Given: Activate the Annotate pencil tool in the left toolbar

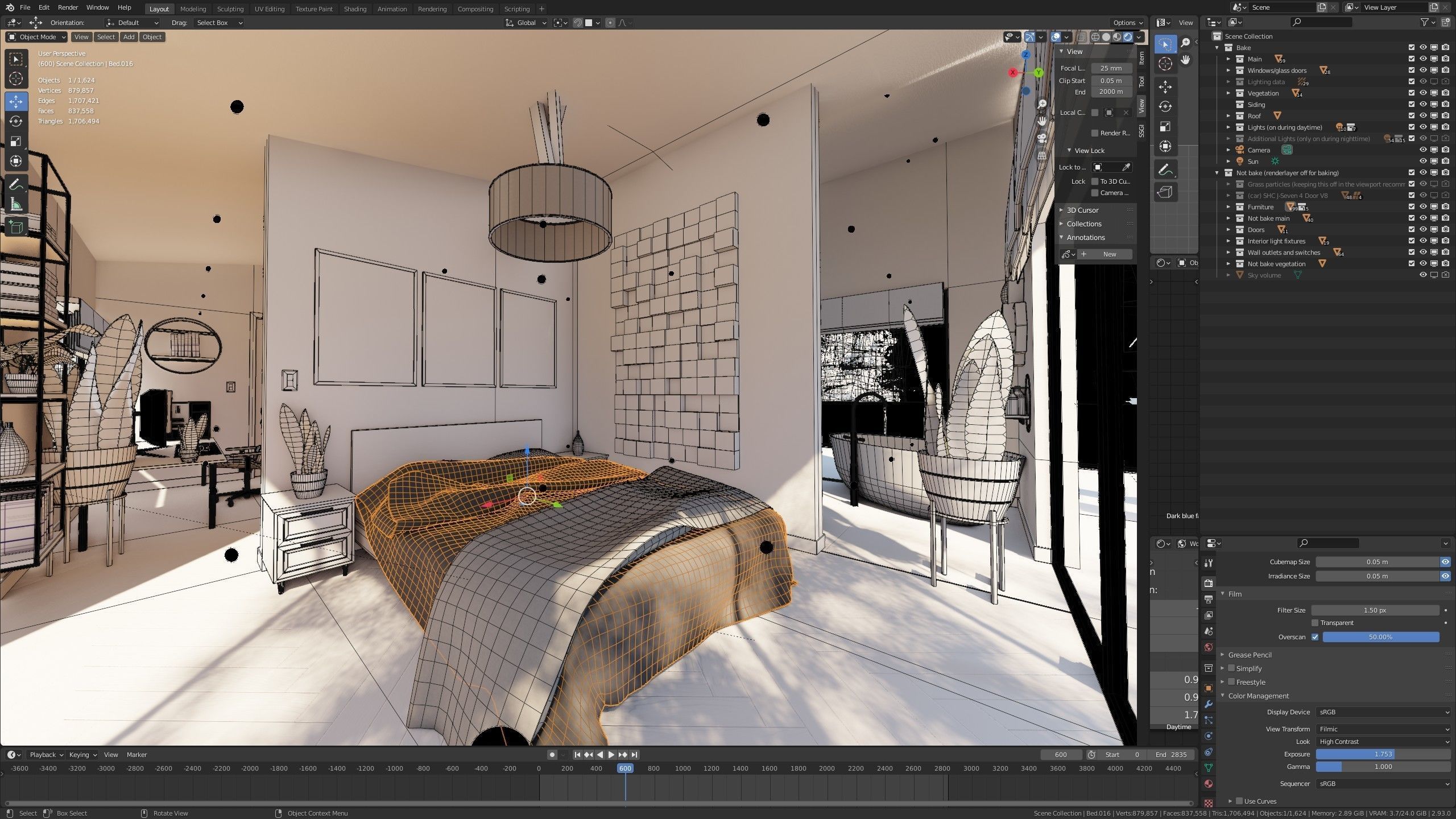Looking at the screenshot, I should coord(16,184).
